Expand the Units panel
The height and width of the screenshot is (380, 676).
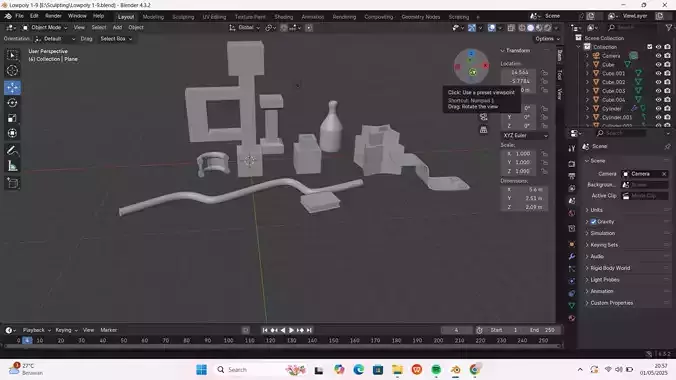597,210
